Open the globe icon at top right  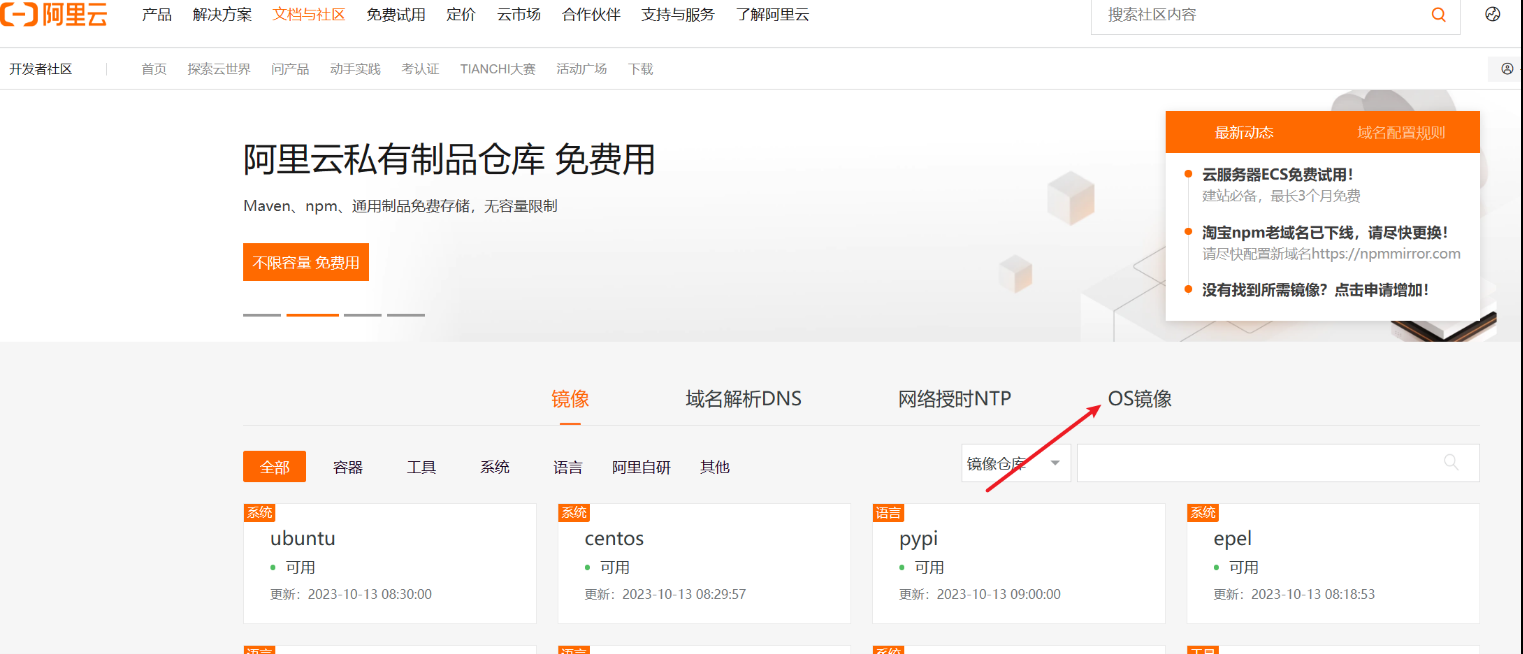click(1493, 14)
